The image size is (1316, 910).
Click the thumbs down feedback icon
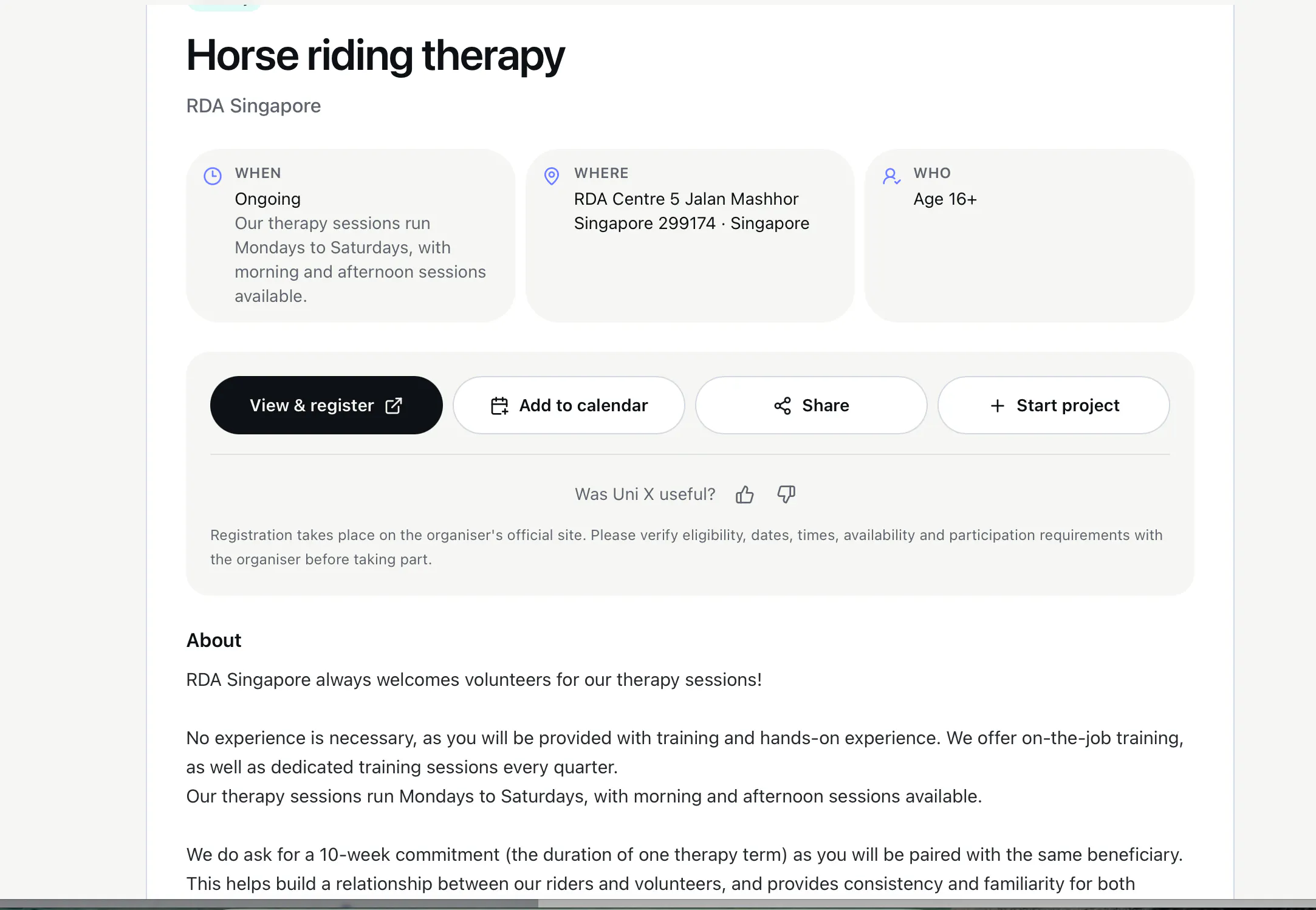(x=786, y=494)
